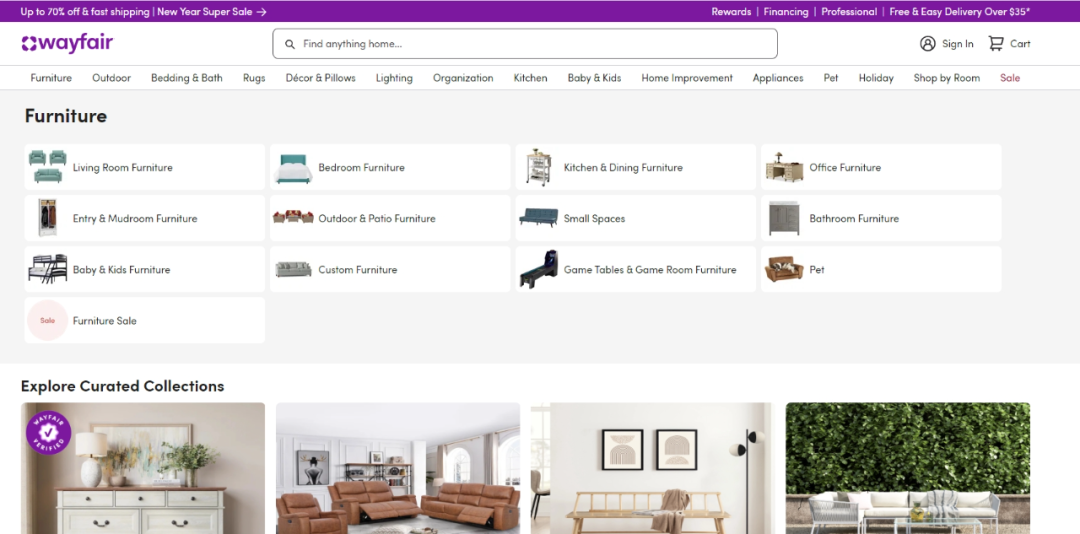Click the Up to 70% off promo text

[85, 12]
